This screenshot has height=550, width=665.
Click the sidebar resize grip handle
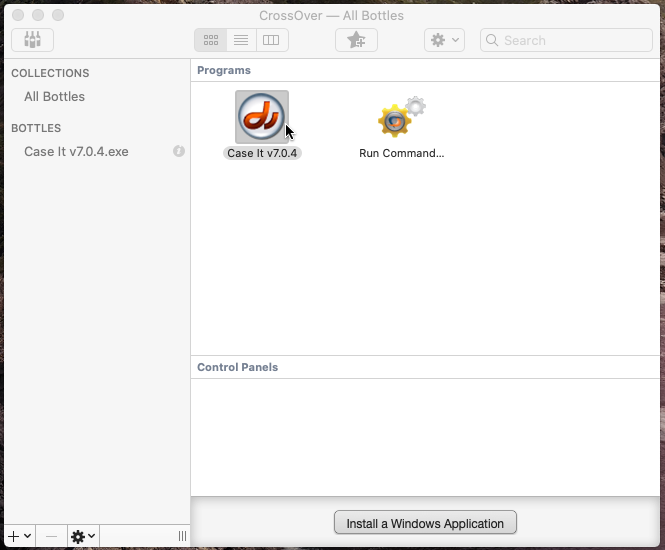pyautogui.click(x=182, y=536)
